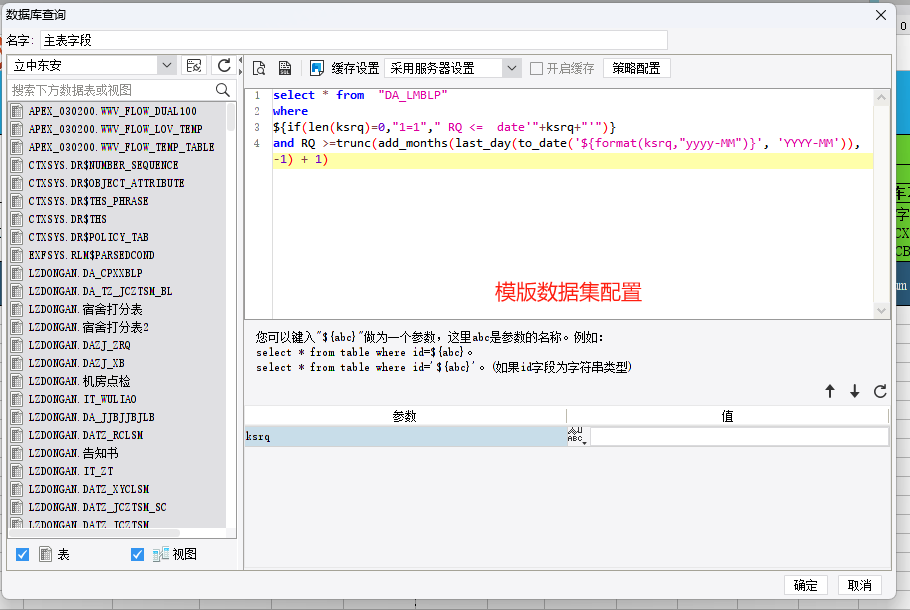Move parameter up with up arrow
The width and height of the screenshot is (910, 610).
click(x=830, y=391)
